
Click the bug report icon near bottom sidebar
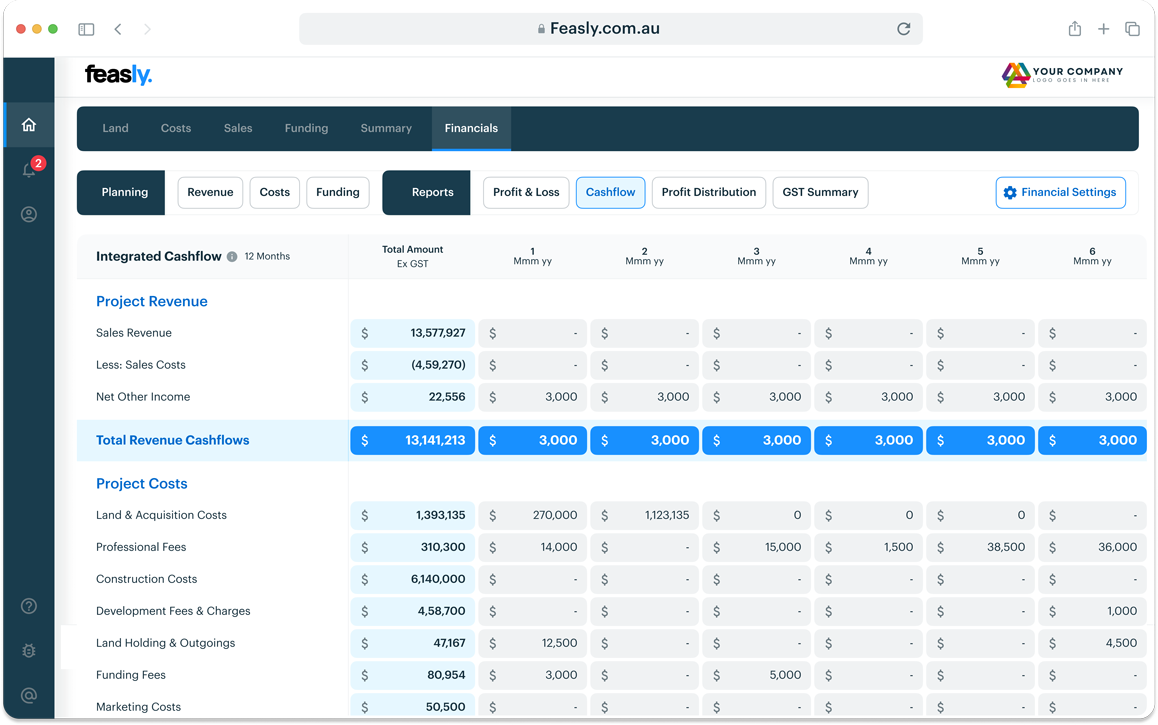click(28, 650)
